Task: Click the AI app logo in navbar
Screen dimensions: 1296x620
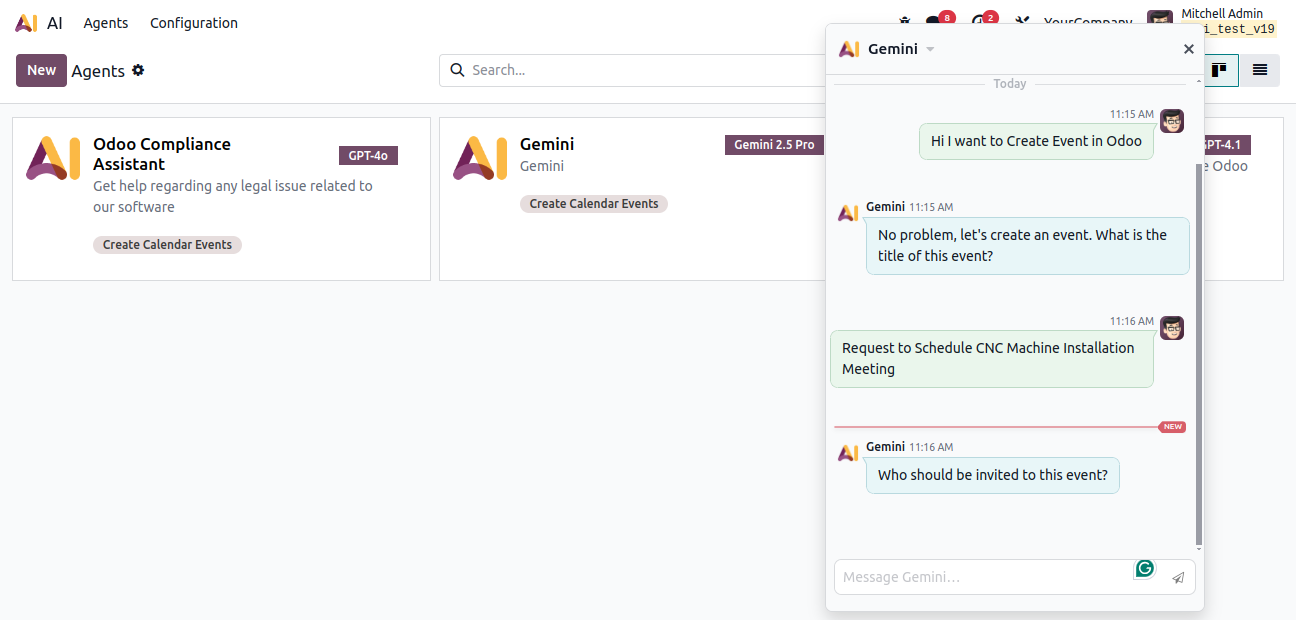Action: [27, 23]
